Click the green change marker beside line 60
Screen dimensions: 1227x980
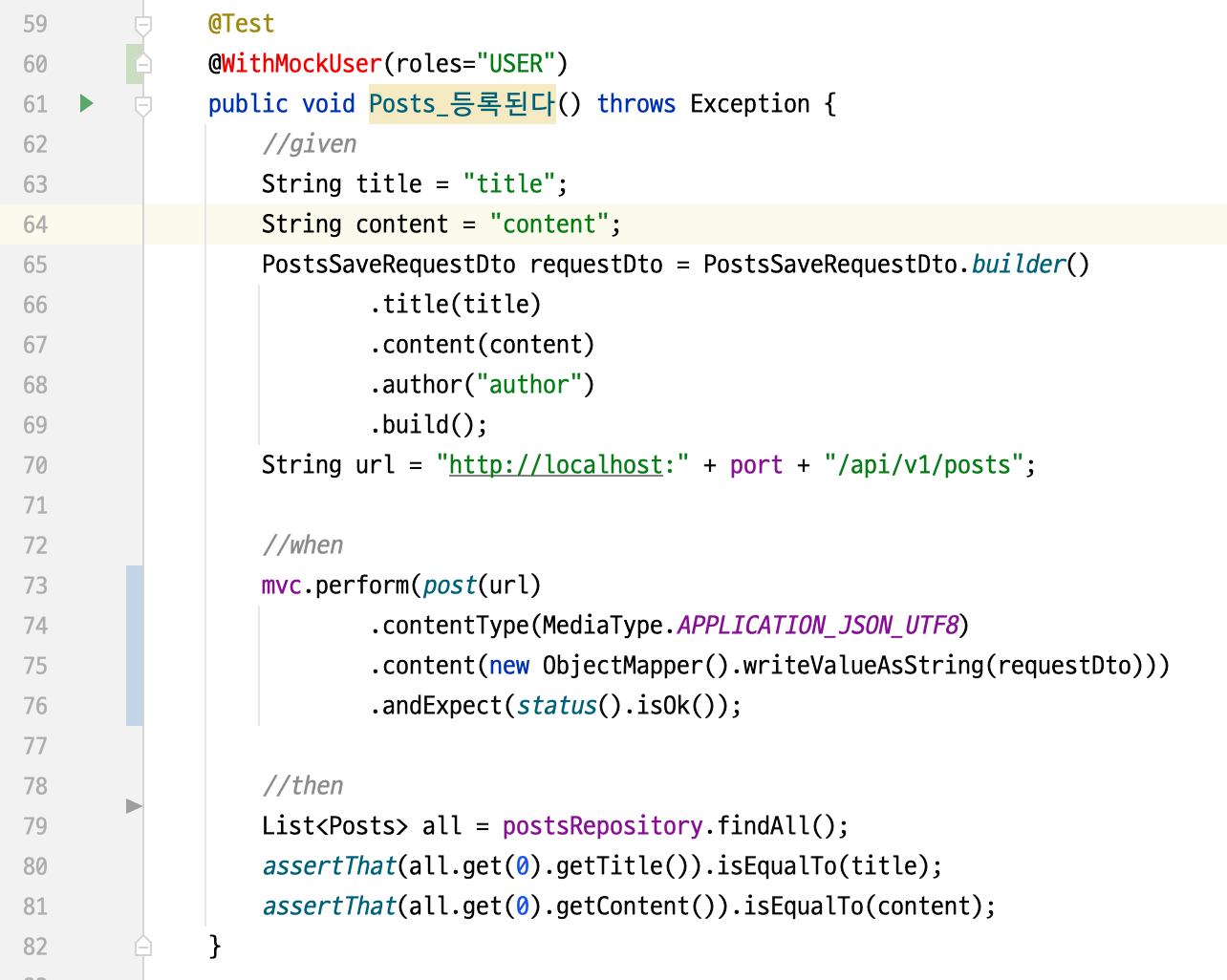coord(135,64)
